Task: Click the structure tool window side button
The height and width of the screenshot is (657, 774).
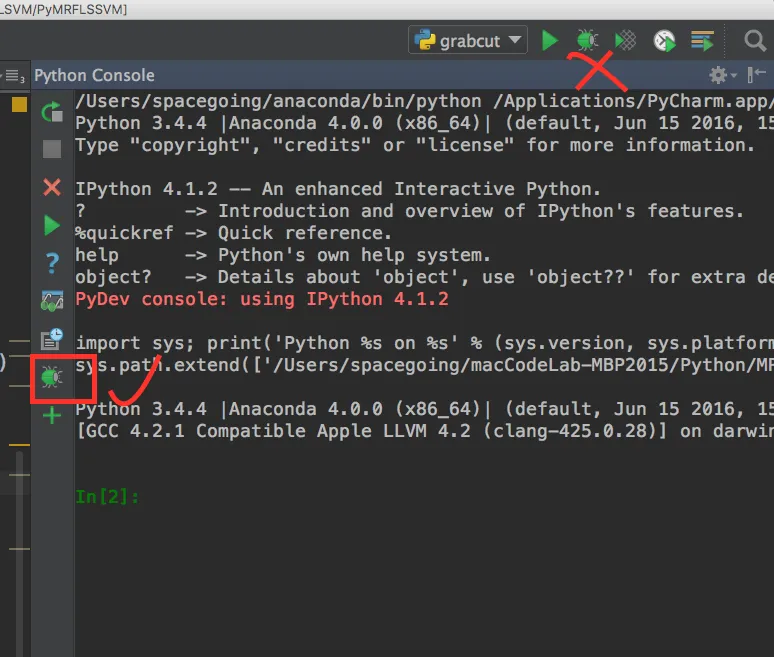Action: 13,76
